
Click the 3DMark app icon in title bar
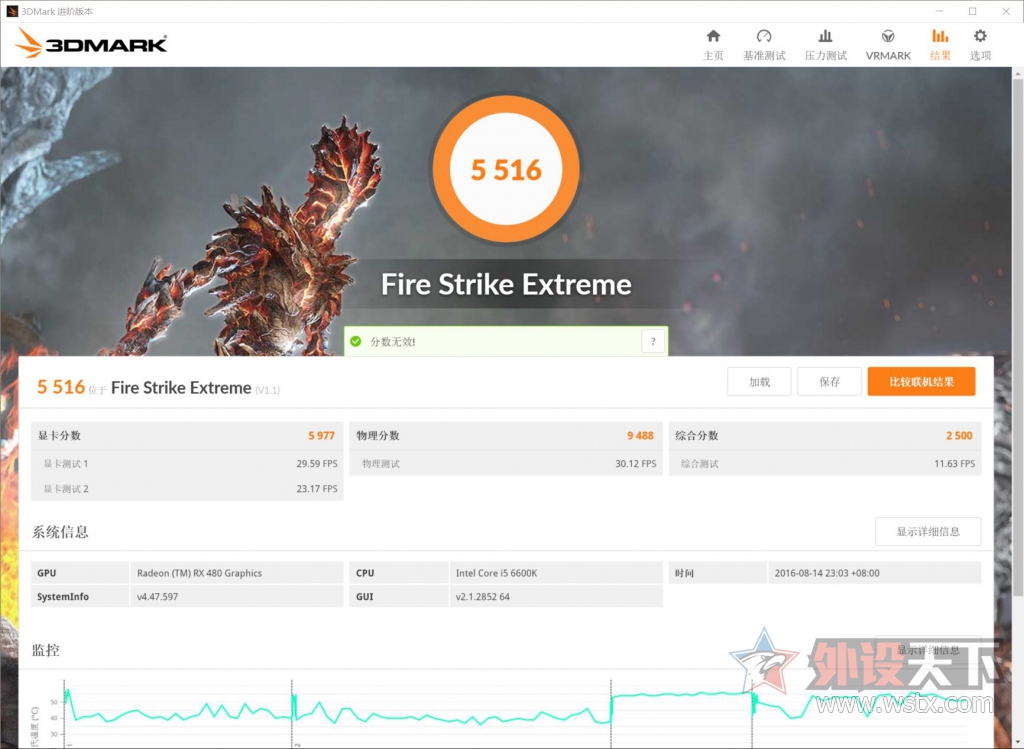click(12, 11)
